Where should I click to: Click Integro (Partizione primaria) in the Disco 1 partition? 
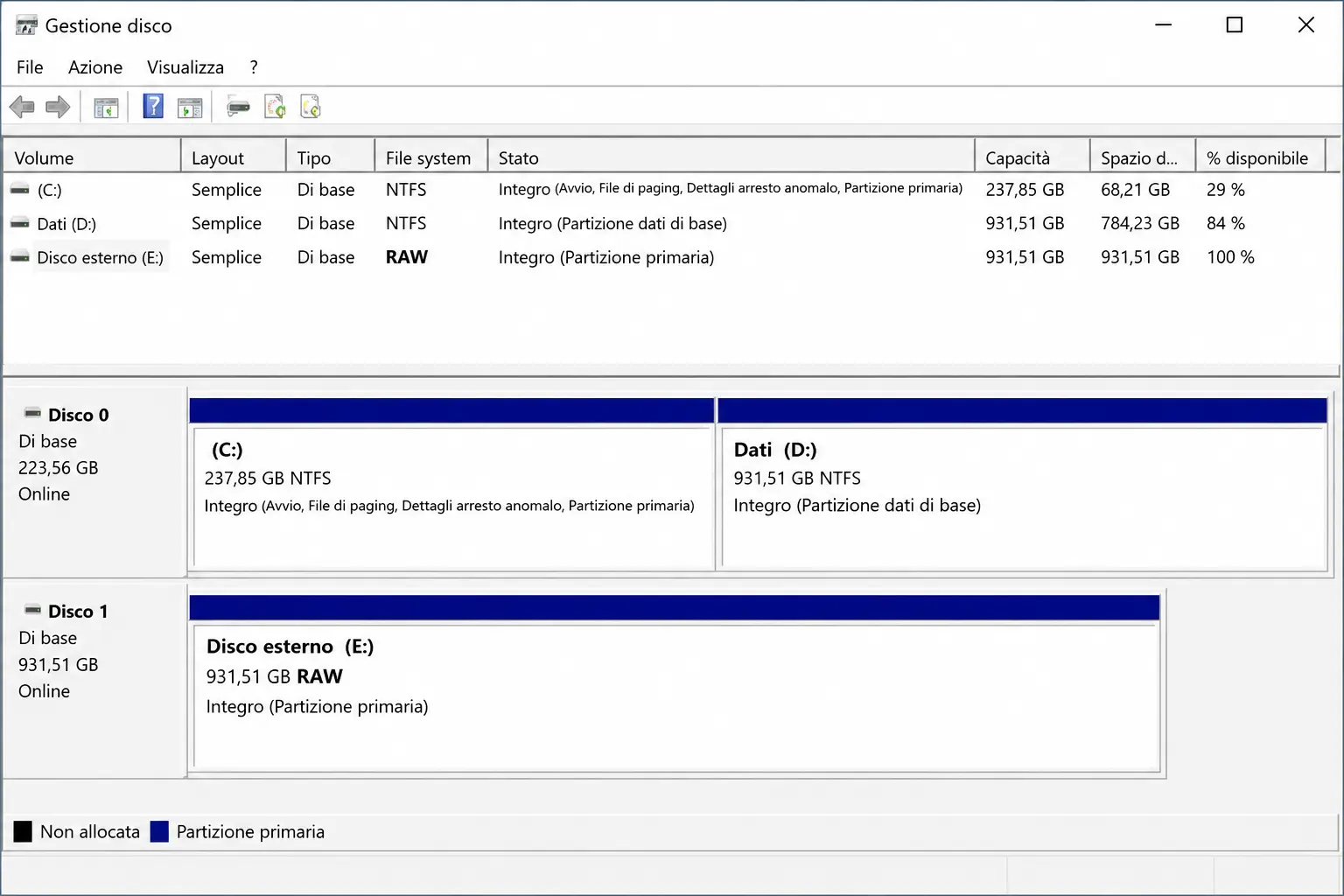point(317,707)
